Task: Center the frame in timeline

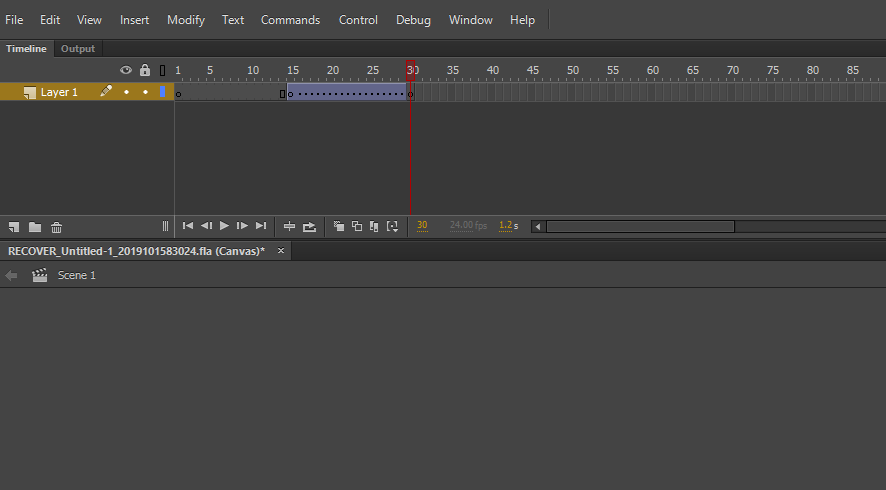Action: [289, 226]
